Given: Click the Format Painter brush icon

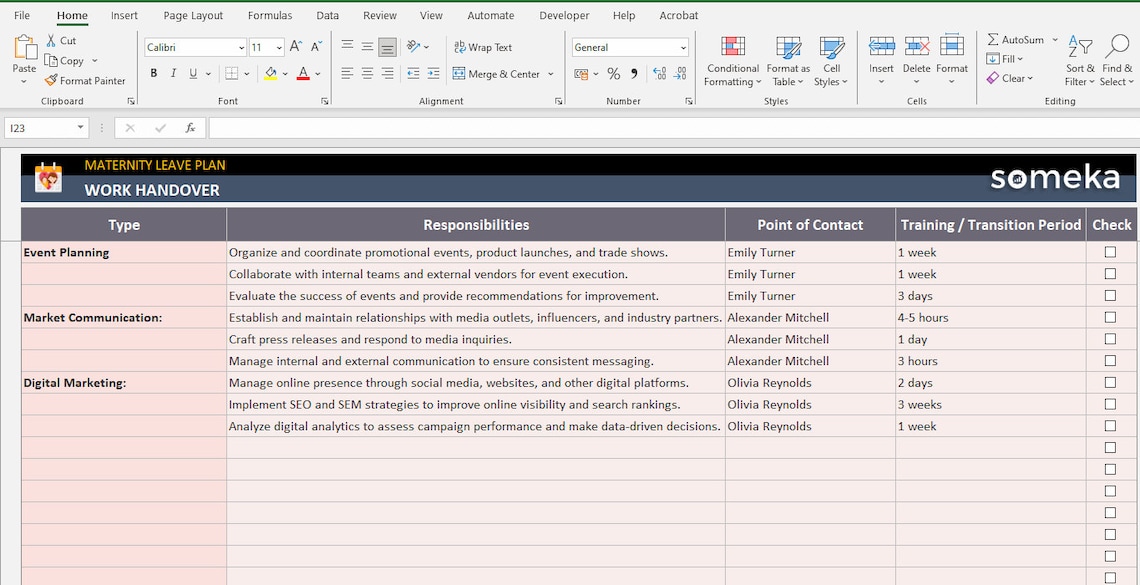Looking at the screenshot, I should click(x=51, y=81).
